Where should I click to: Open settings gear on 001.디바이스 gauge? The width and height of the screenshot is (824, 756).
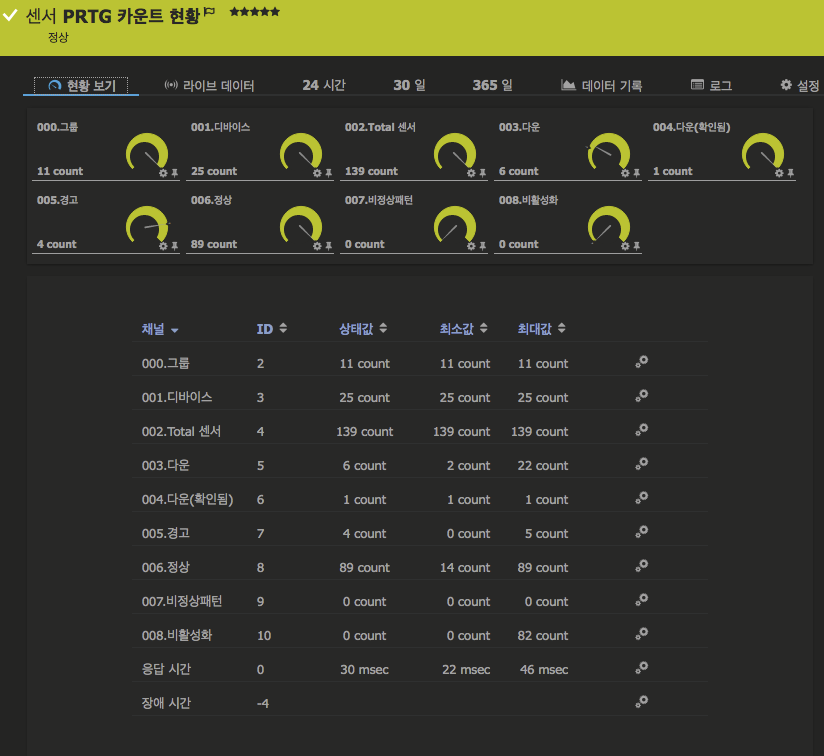[317, 173]
